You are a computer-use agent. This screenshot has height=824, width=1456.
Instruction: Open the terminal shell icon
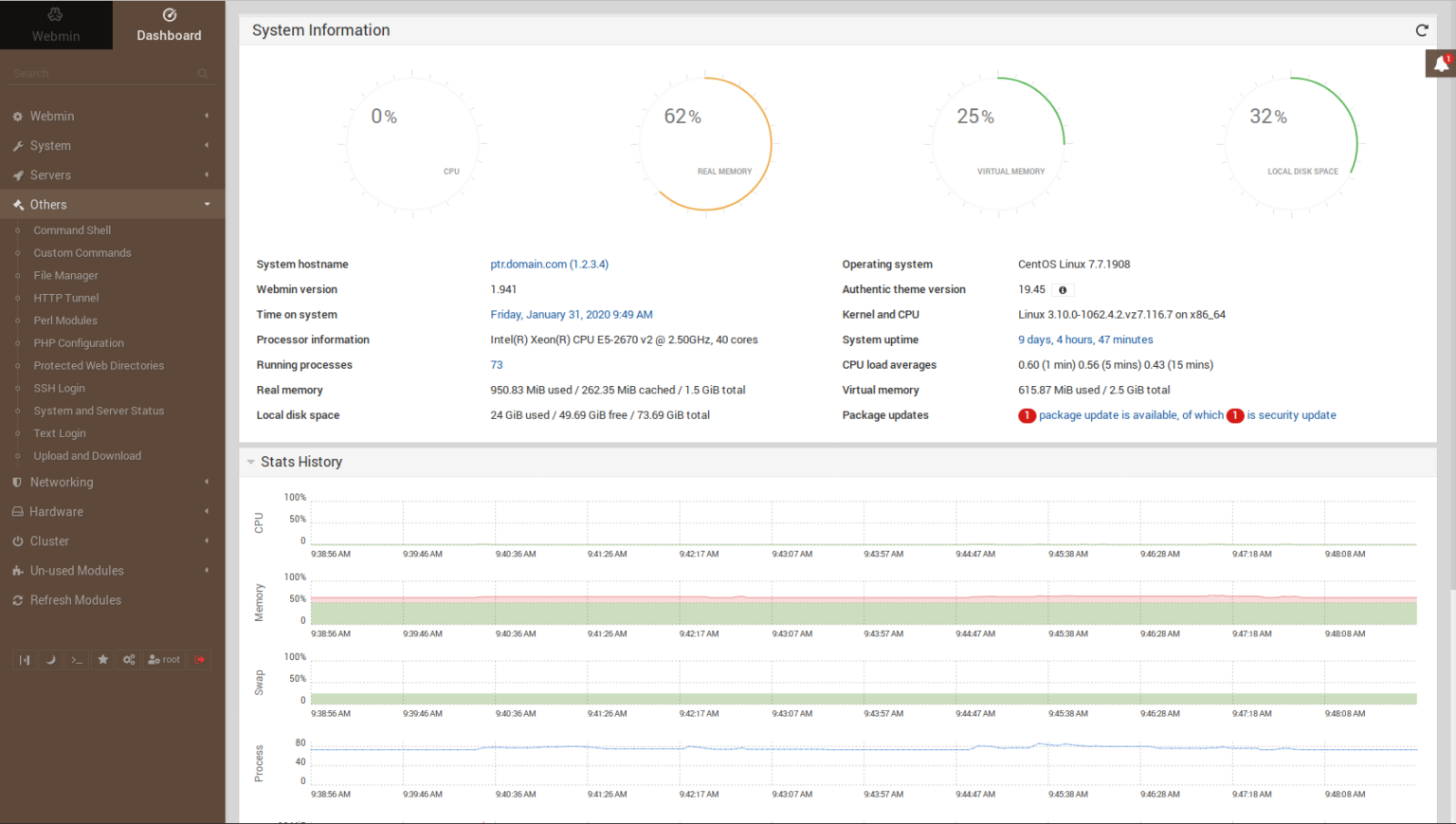coord(76,659)
